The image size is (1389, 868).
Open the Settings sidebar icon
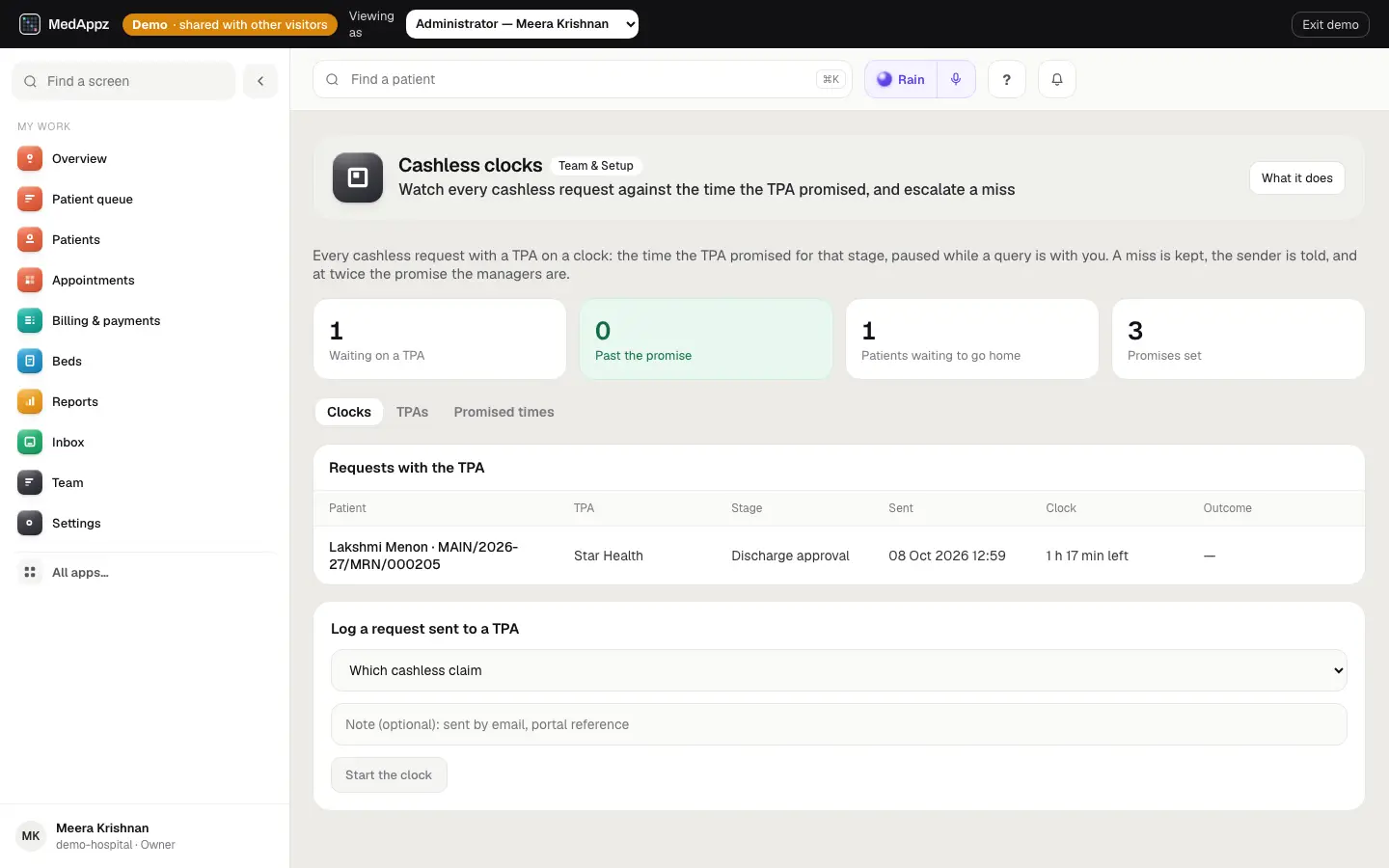click(30, 523)
